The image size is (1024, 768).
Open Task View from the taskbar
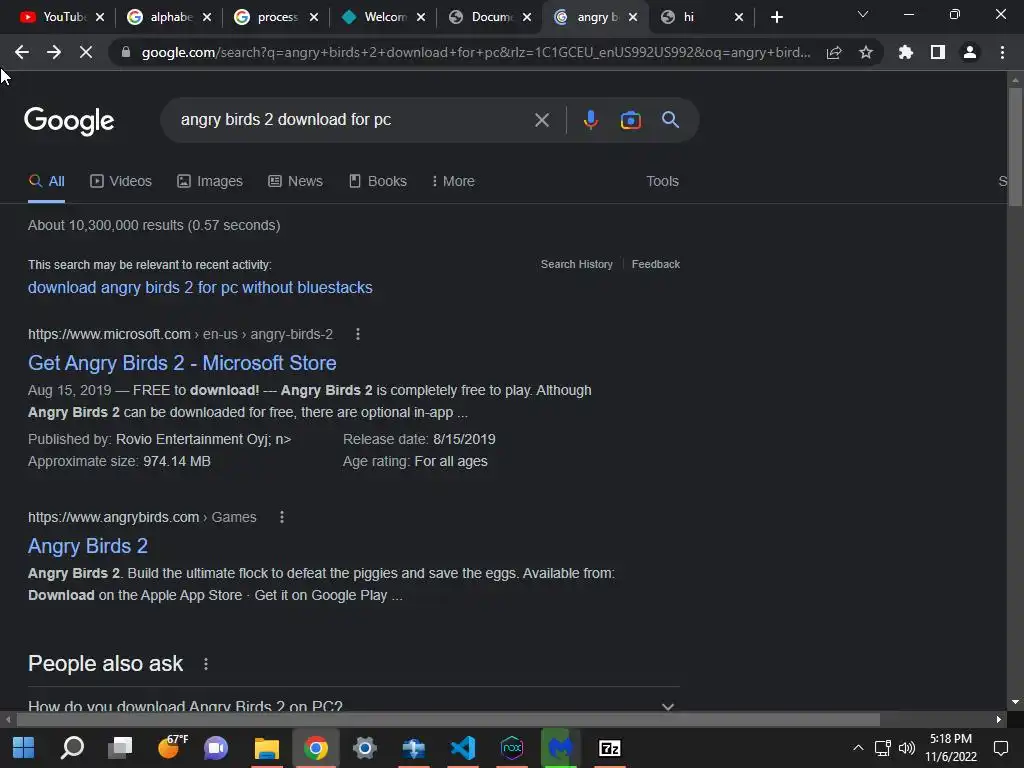(x=121, y=748)
